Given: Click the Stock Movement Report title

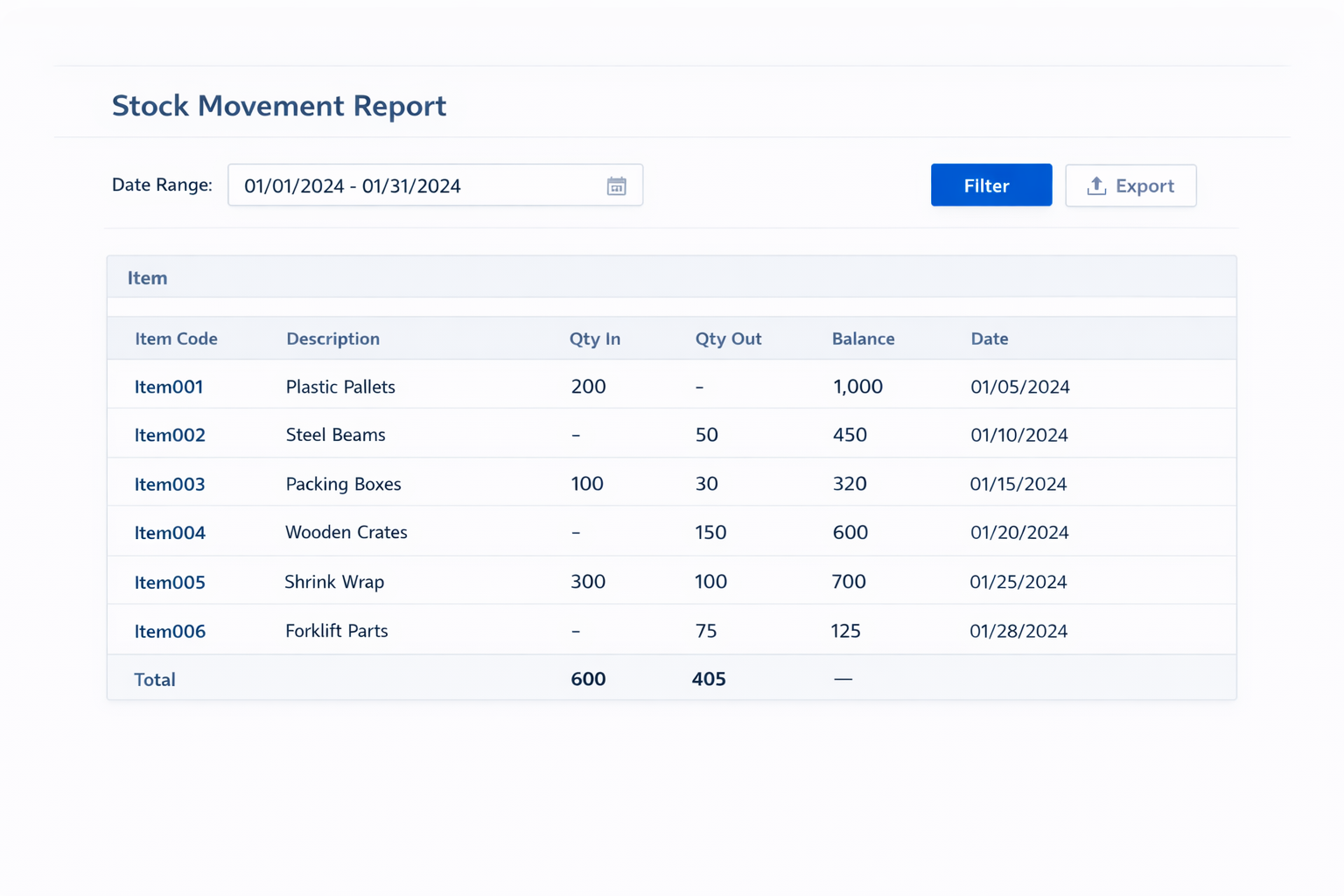Looking at the screenshot, I should coord(279,105).
